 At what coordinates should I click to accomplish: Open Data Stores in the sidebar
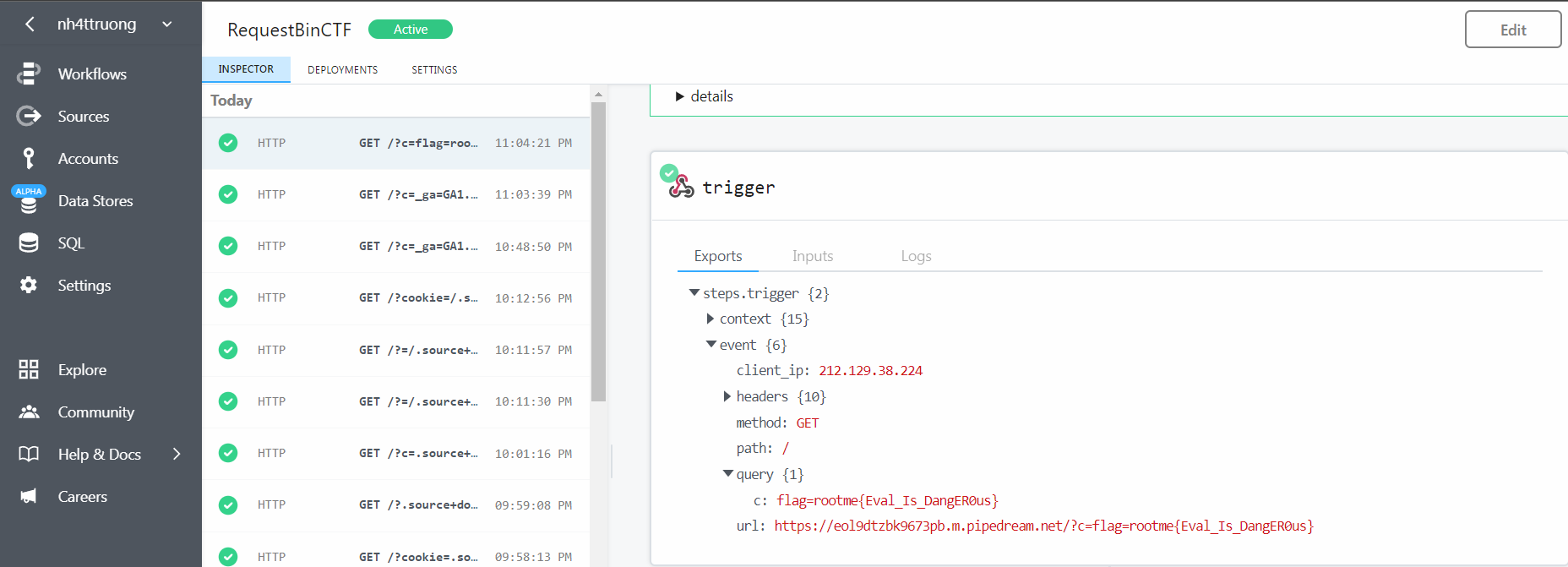(95, 200)
